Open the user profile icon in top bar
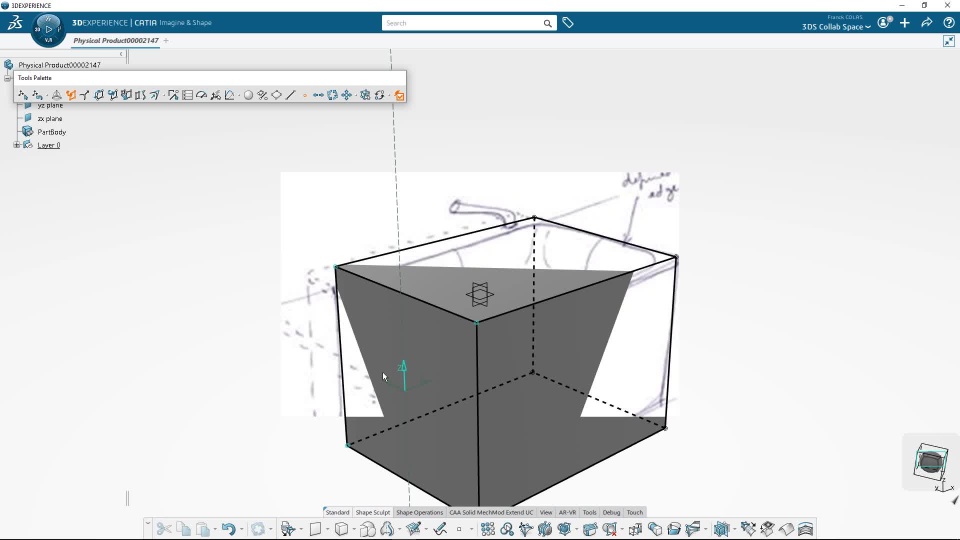This screenshot has height=540, width=960. (884, 23)
